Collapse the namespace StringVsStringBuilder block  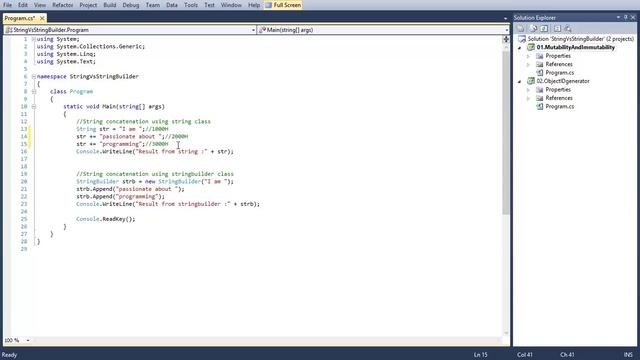[33, 77]
